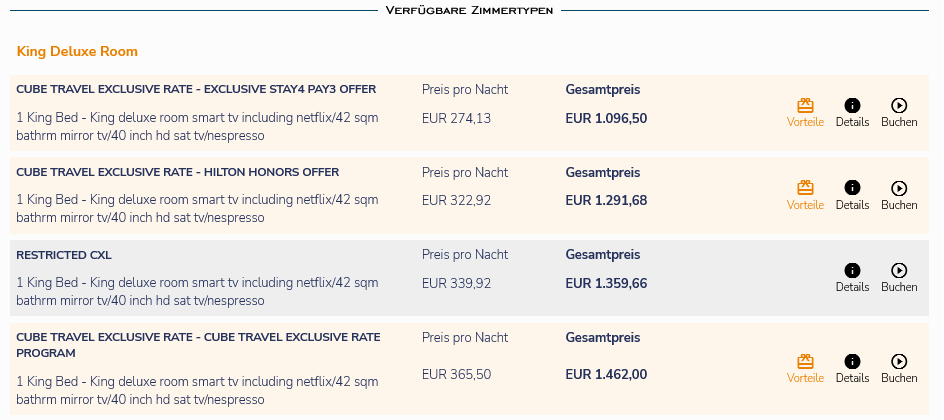Click the RESTRICTED CXL rate title
The image size is (944, 420).
click(x=64, y=255)
